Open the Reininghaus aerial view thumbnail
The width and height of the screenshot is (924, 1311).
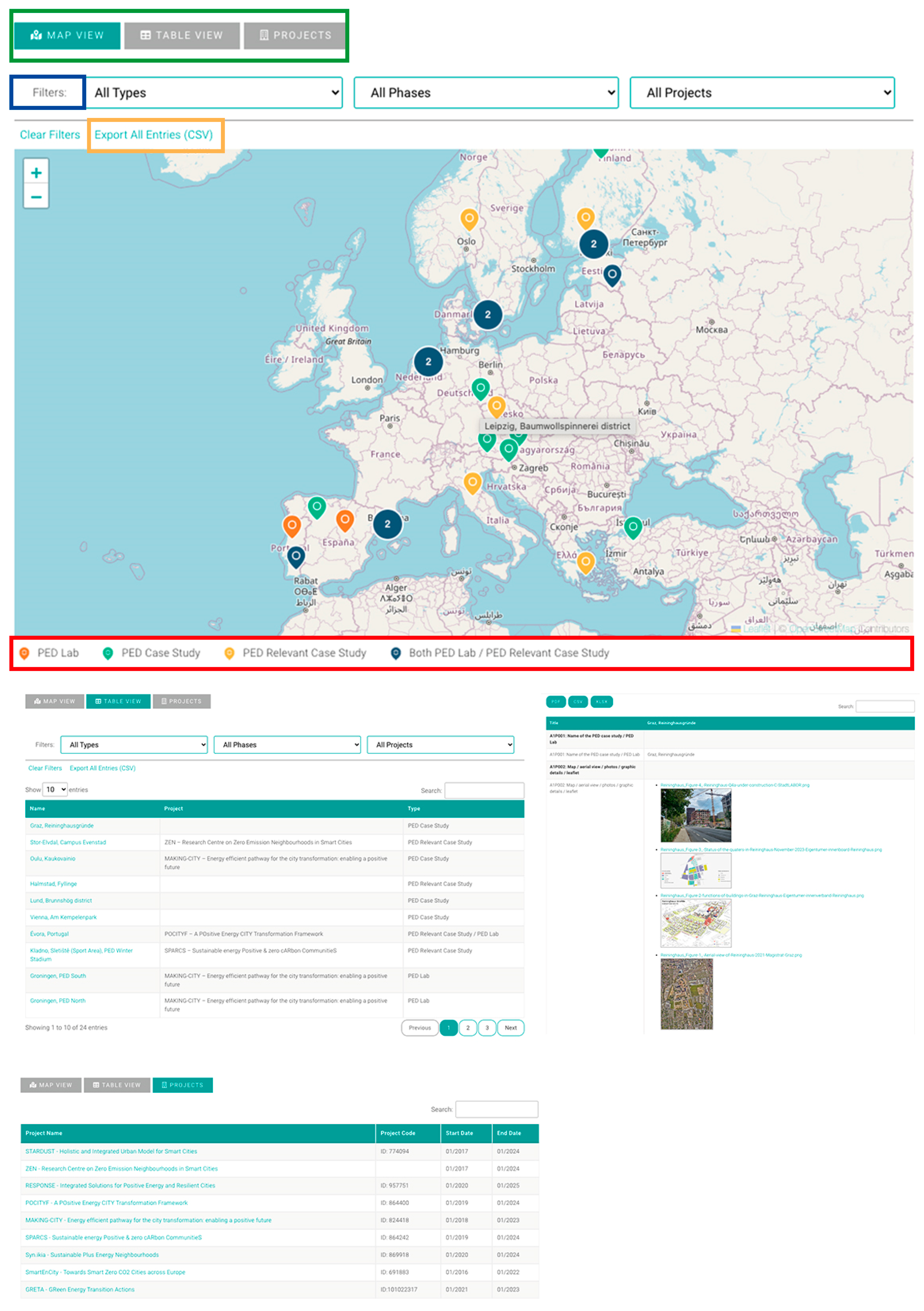click(686, 993)
